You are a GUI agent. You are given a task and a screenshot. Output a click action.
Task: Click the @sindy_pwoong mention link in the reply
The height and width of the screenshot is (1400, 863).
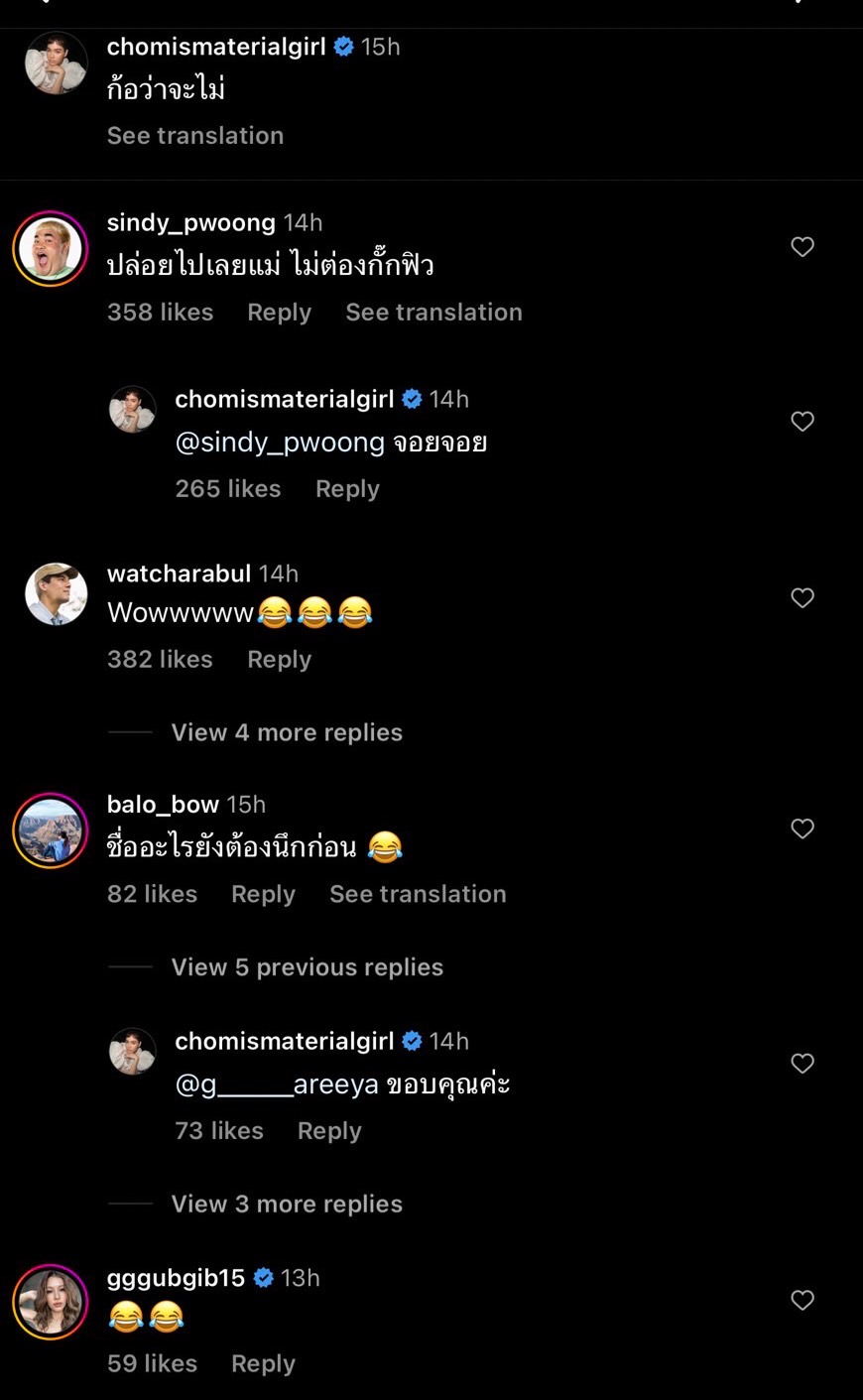click(x=281, y=443)
